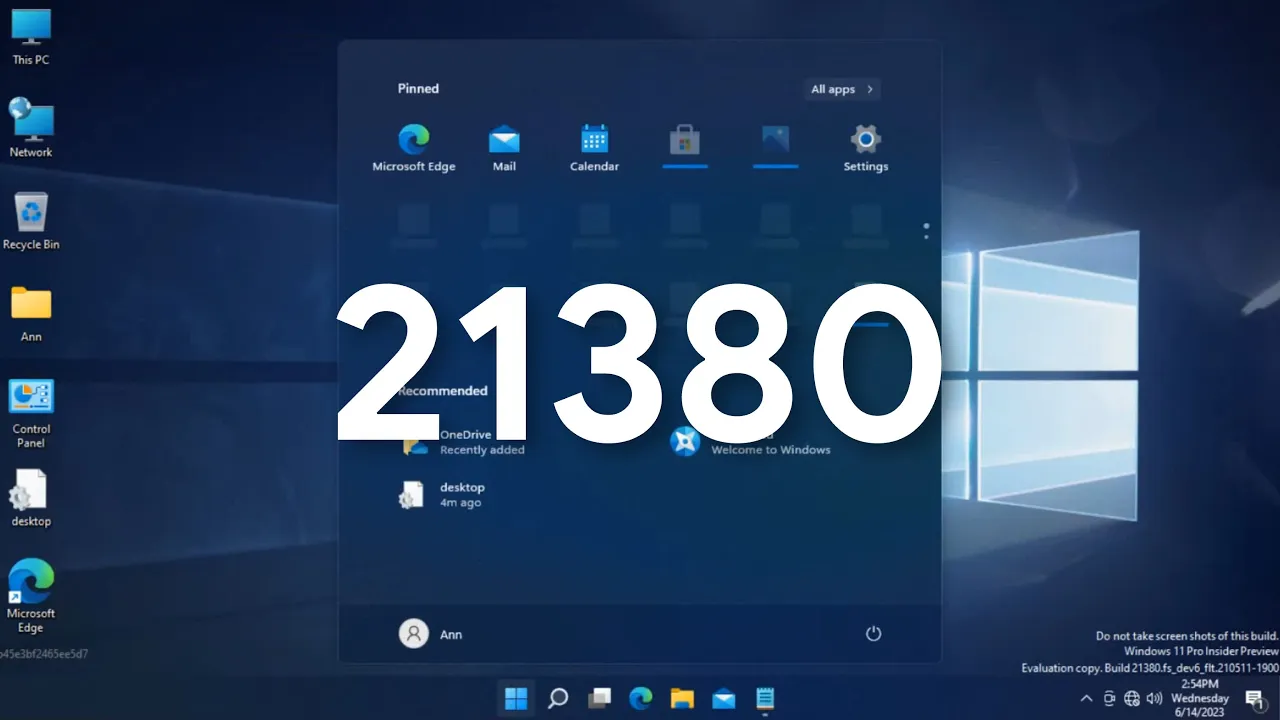1280x720 pixels.
Task: Open Microsoft Edge from pinned apps
Action: coord(414,148)
